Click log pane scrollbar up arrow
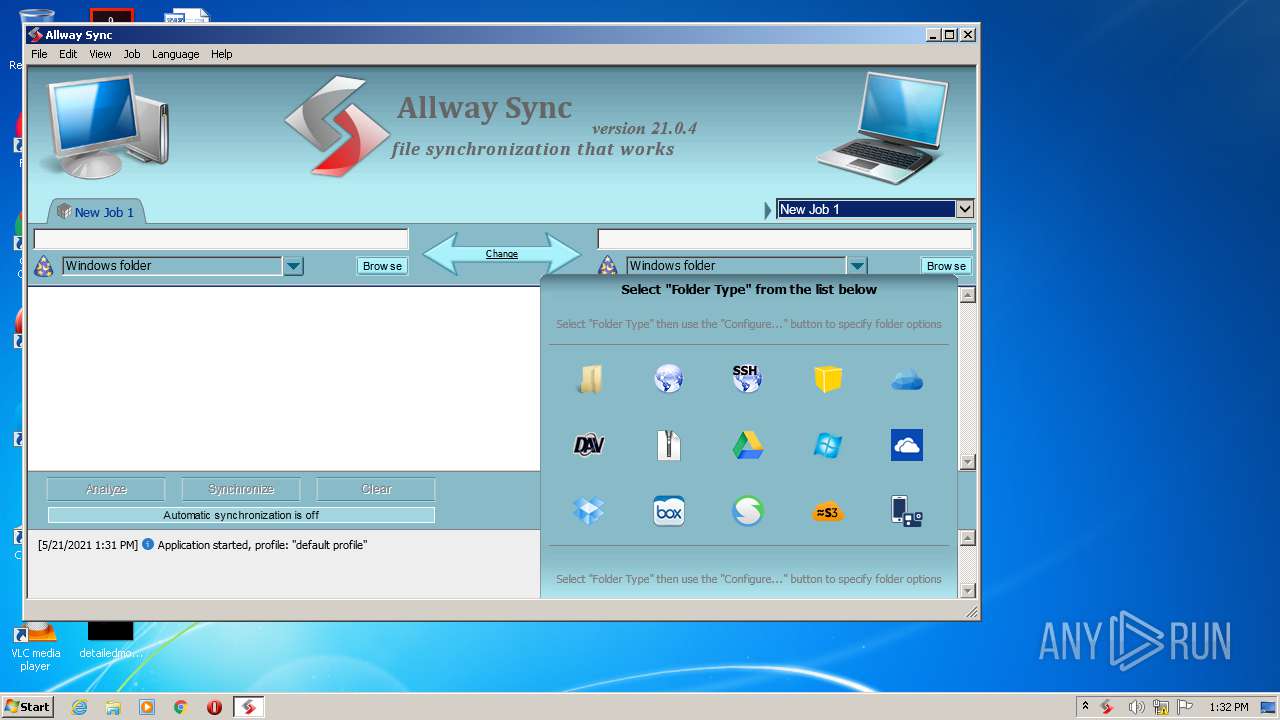Viewport: 1280px width, 720px height. coord(967,538)
